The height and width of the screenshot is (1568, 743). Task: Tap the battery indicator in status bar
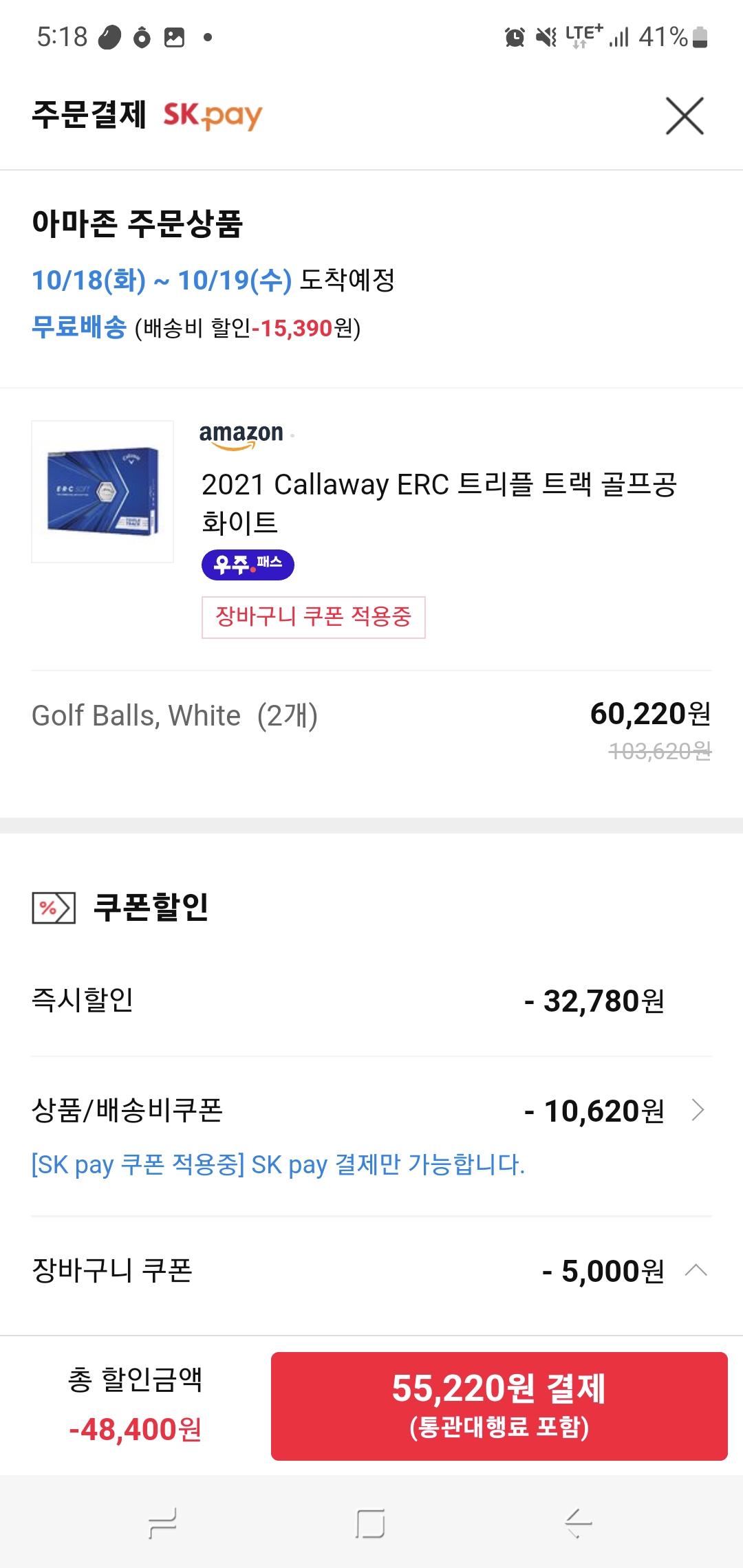tap(700, 36)
